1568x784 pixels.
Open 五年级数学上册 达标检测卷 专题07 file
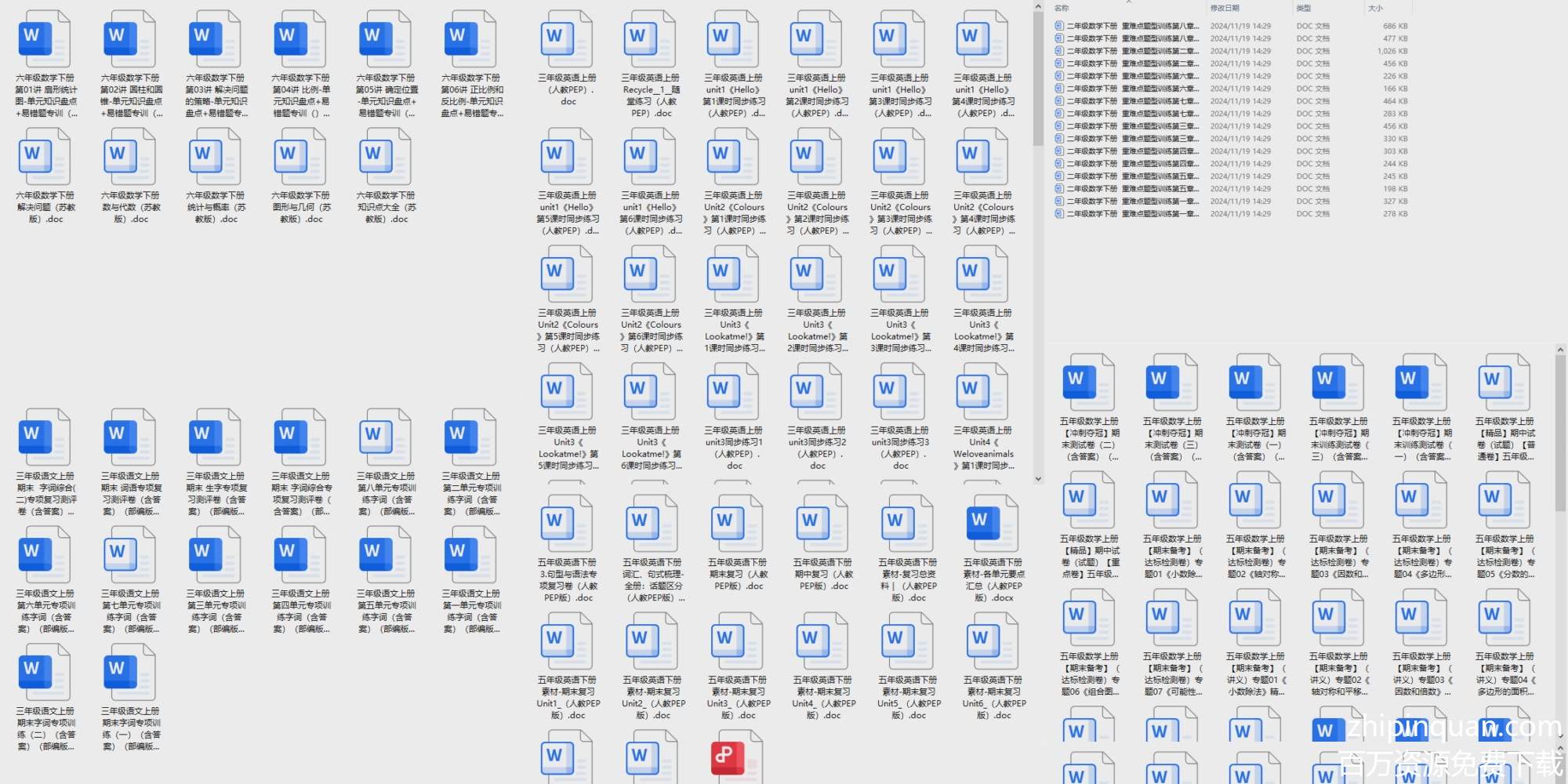click(x=1172, y=643)
